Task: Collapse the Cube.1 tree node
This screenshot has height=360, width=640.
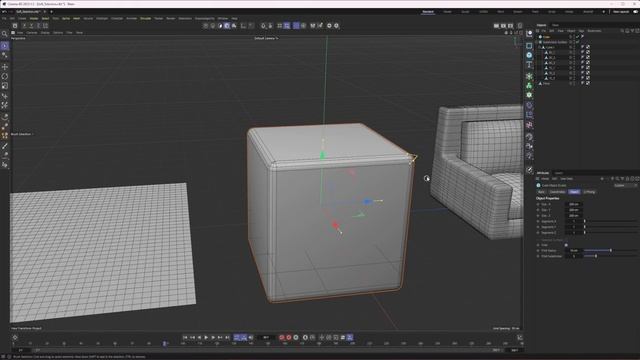Action: tap(540, 47)
